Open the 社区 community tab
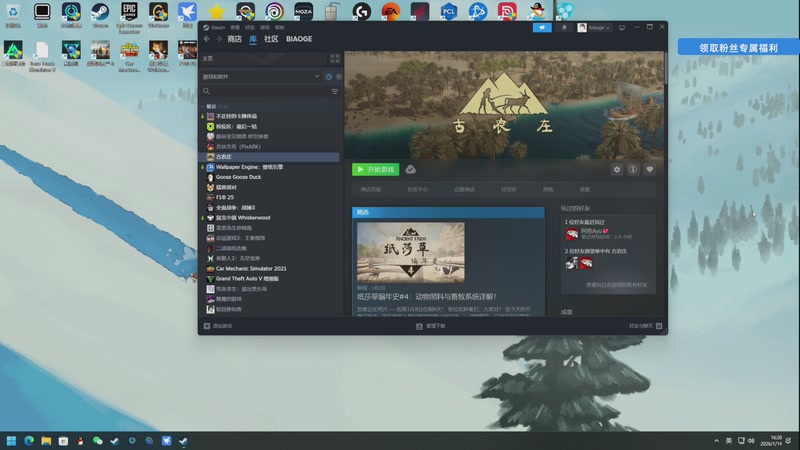 pyautogui.click(x=271, y=39)
